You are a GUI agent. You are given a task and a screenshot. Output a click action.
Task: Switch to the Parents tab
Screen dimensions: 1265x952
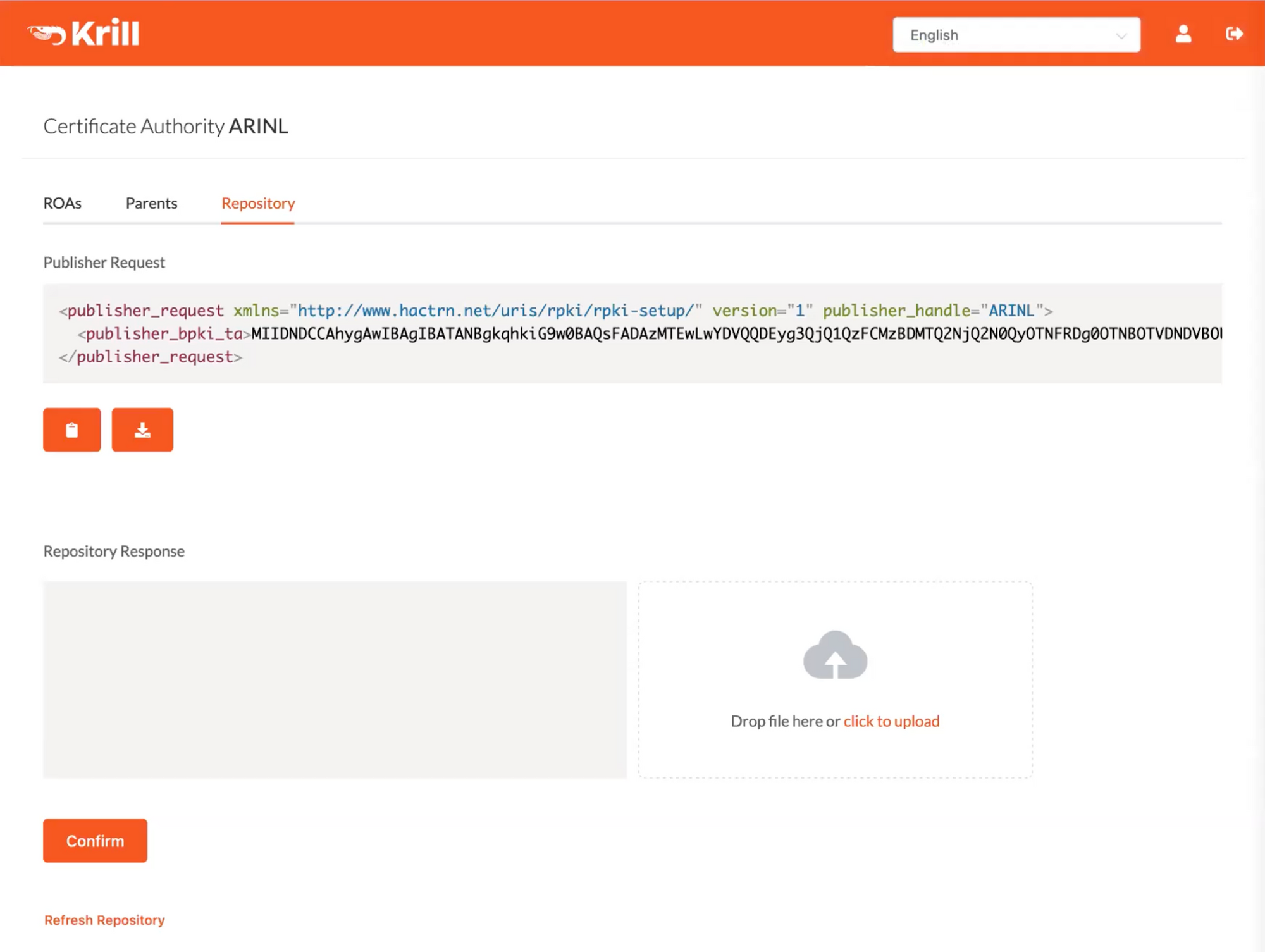click(151, 203)
